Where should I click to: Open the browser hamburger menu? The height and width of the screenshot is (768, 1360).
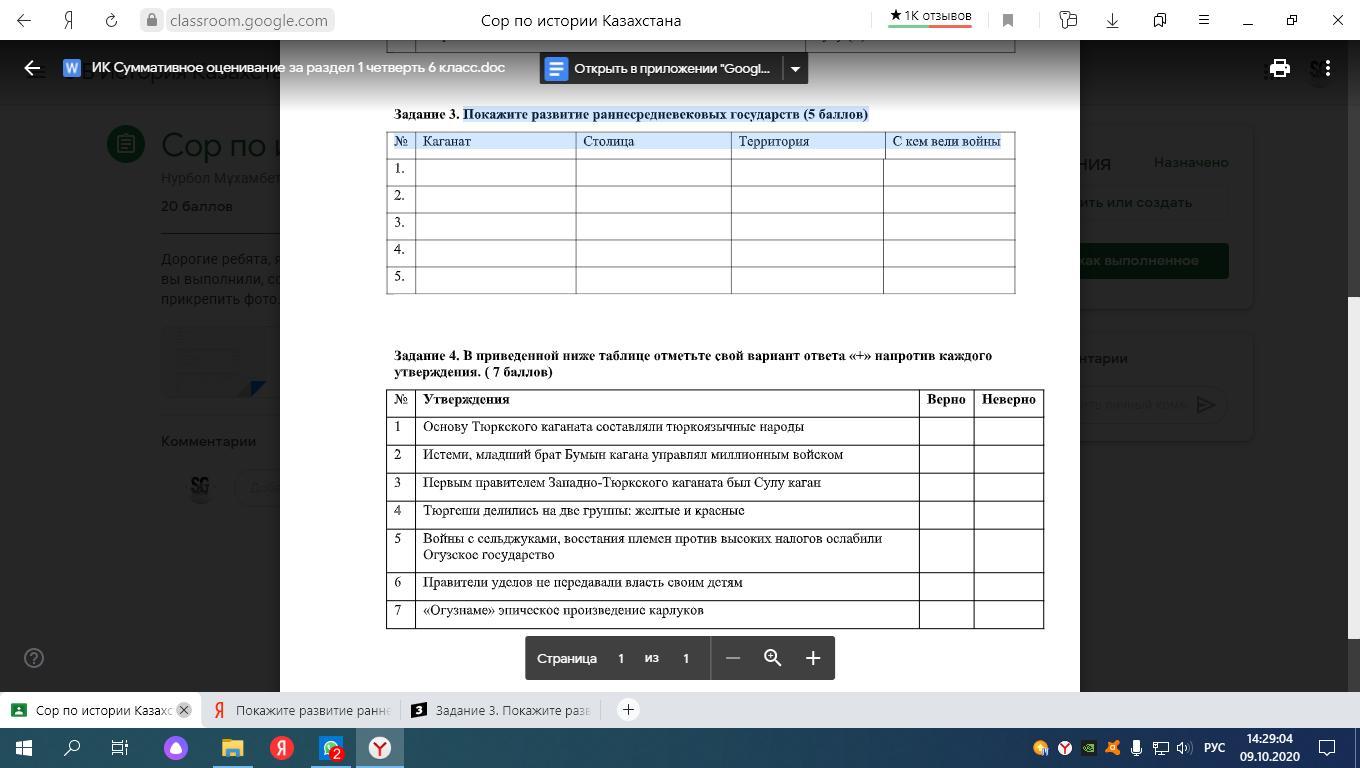[x=1204, y=20]
